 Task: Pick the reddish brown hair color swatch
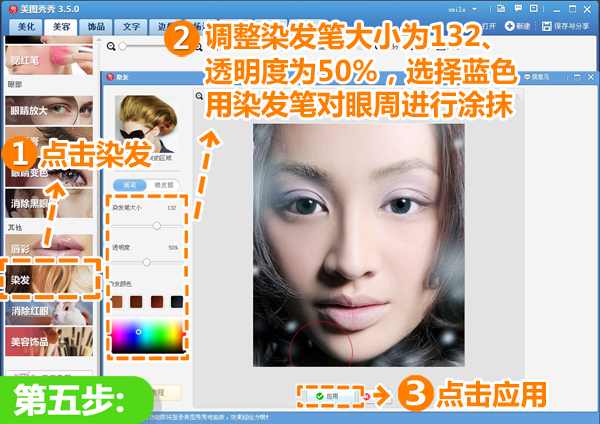tap(157, 302)
